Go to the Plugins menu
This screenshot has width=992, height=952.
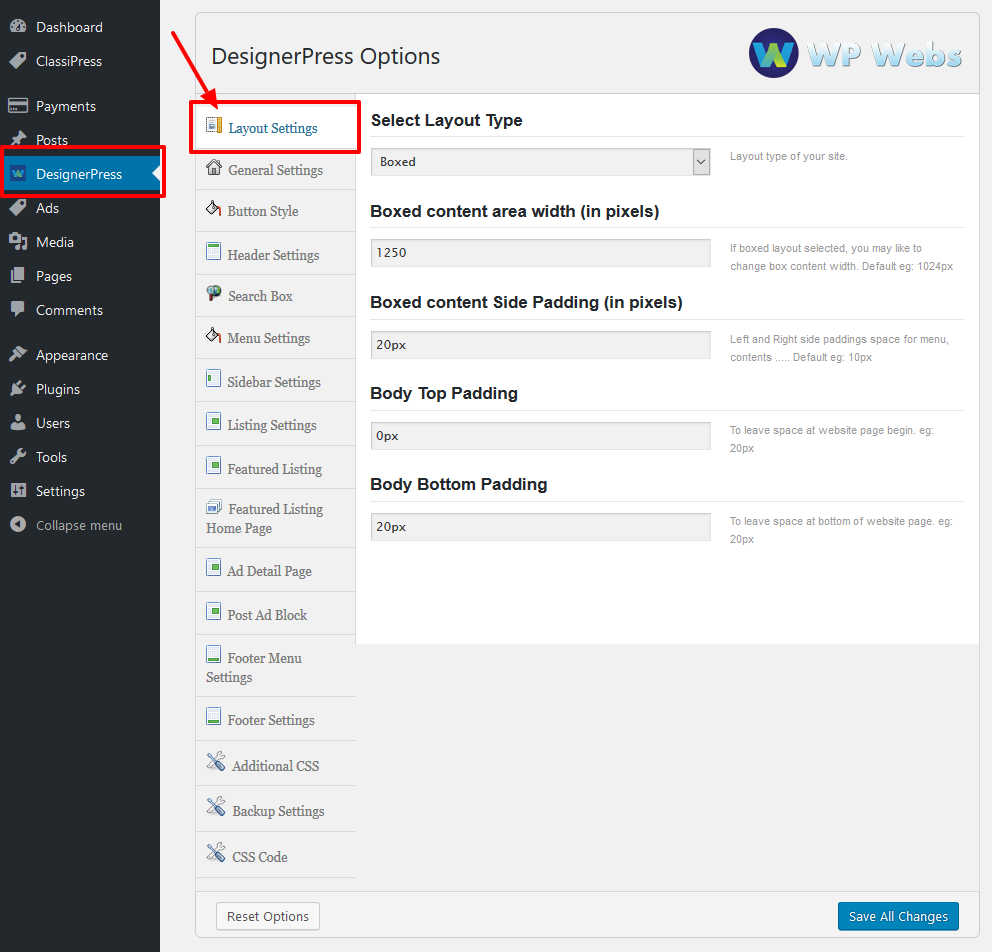[x=80, y=389]
